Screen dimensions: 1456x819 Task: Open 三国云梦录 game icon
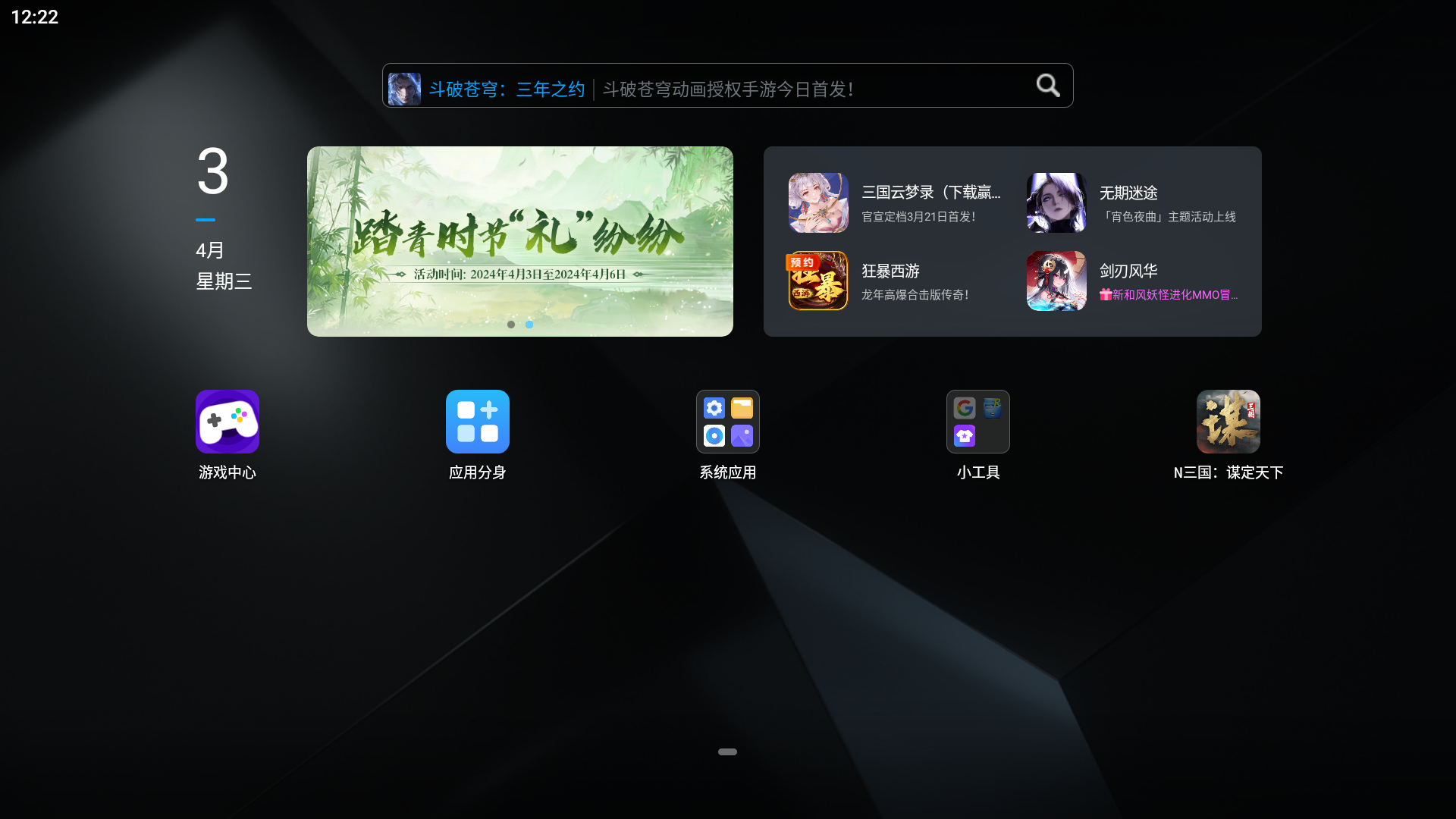click(x=818, y=202)
